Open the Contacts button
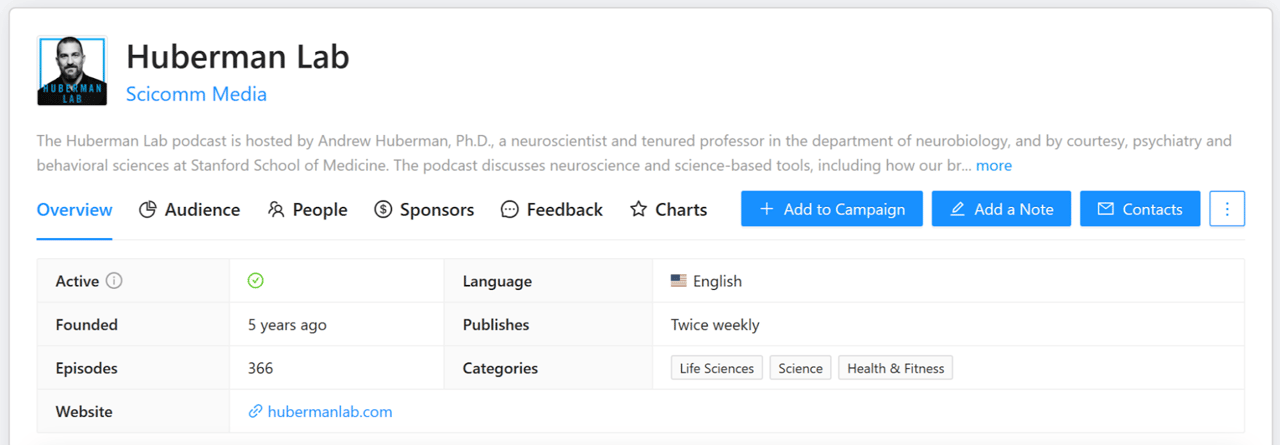Image resolution: width=1280 pixels, height=445 pixels. click(1140, 209)
